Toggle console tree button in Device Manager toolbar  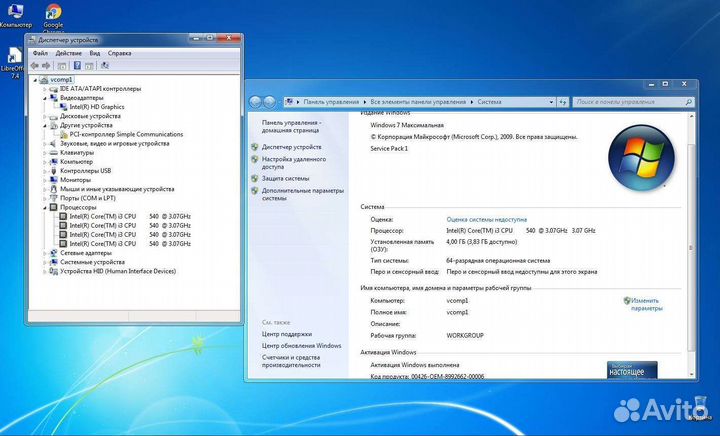tap(62, 66)
